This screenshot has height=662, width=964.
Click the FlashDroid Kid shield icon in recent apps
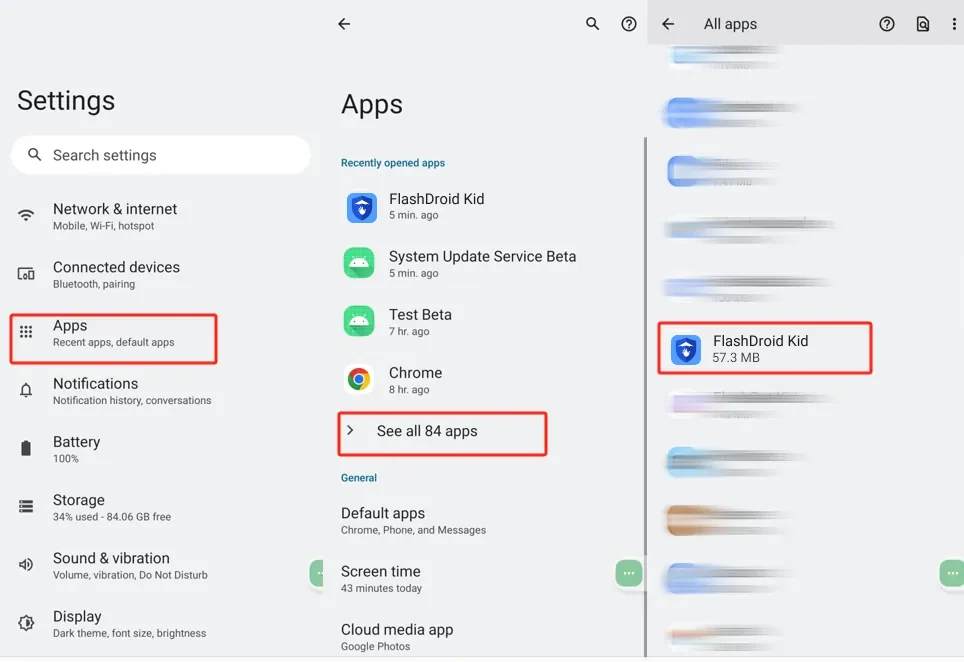tap(362, 207)
